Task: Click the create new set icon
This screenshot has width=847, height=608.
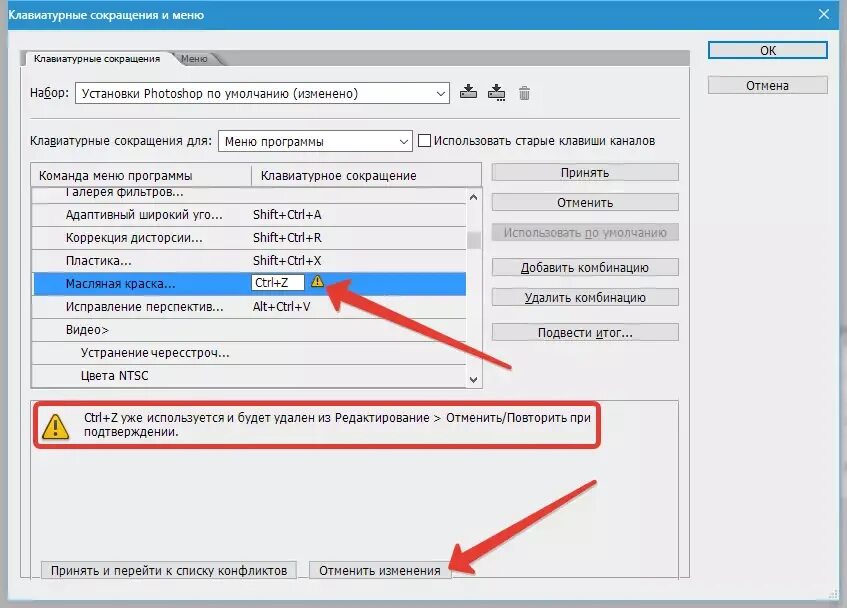Action: click(x=496, y=92)
